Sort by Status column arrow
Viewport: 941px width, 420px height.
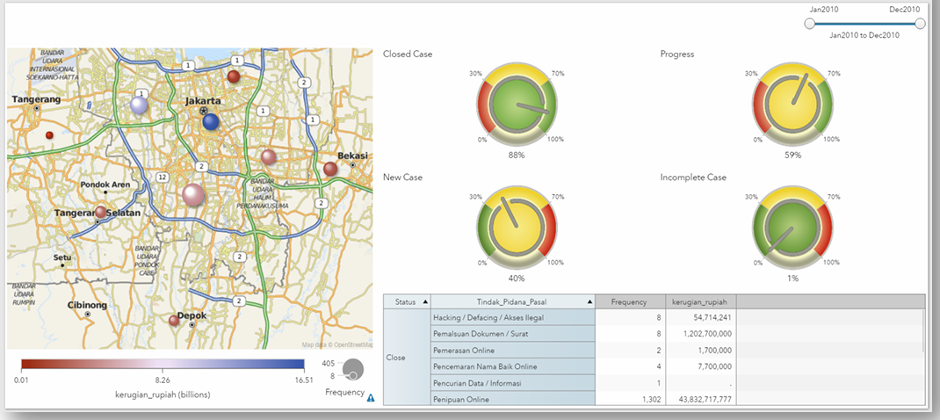tap(426, 302)
